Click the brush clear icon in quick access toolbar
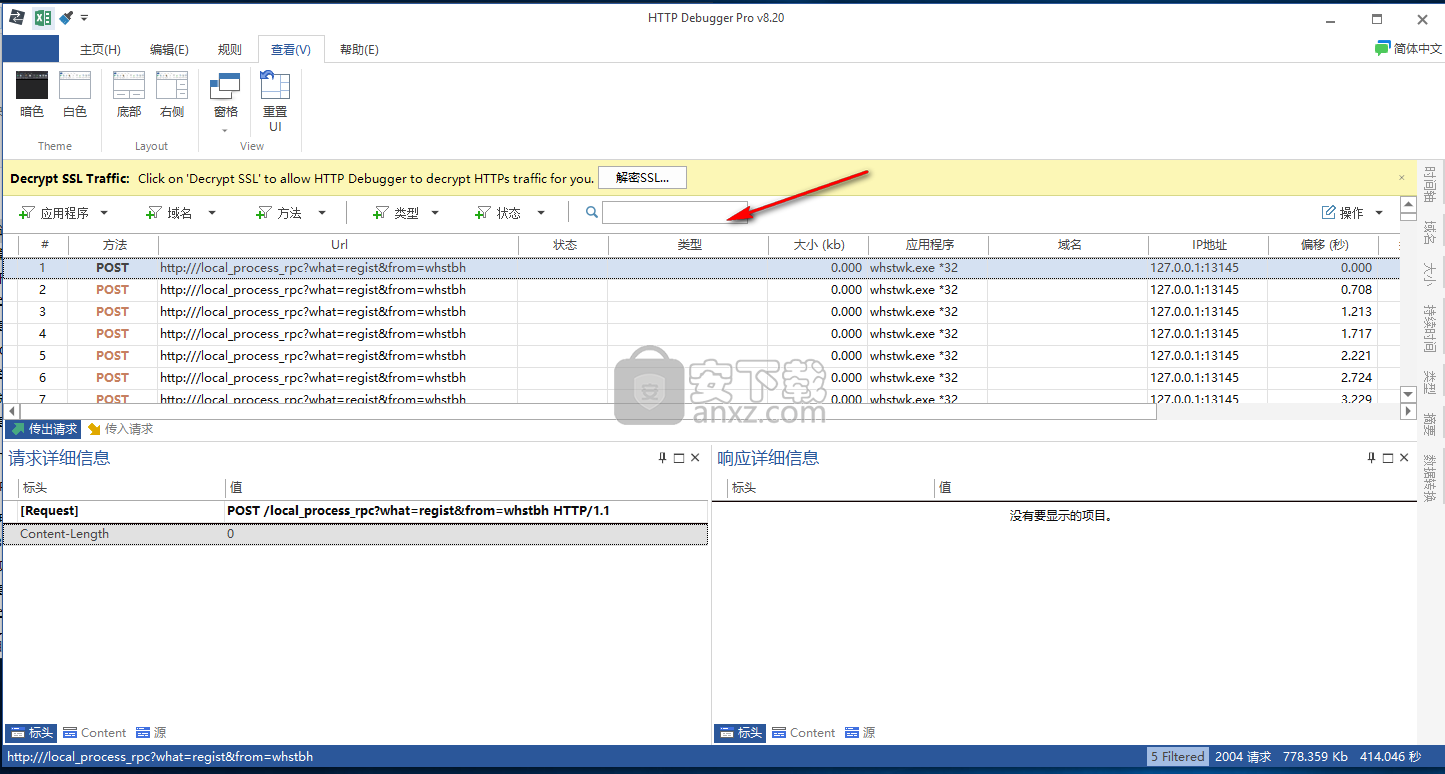This screenshot has height=774, width=1445. point(66,18)
